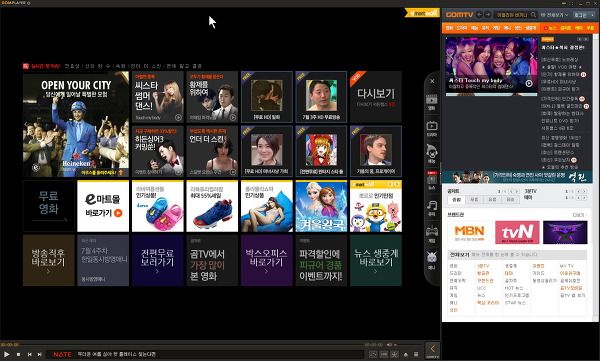Open the HOT 뉴스 sitemap link
The image size is (600, 361).
pyautogui.click(x=514, y=288)
